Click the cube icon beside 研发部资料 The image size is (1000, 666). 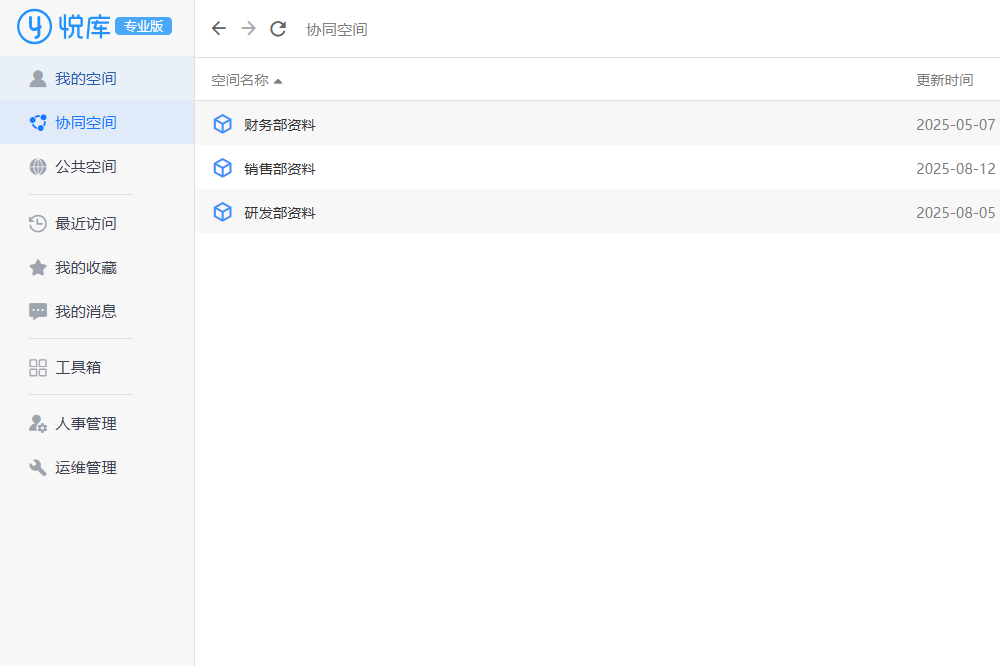point(223,212)
